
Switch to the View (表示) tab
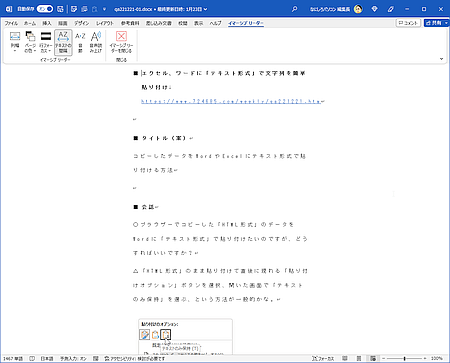click(199, 23)
